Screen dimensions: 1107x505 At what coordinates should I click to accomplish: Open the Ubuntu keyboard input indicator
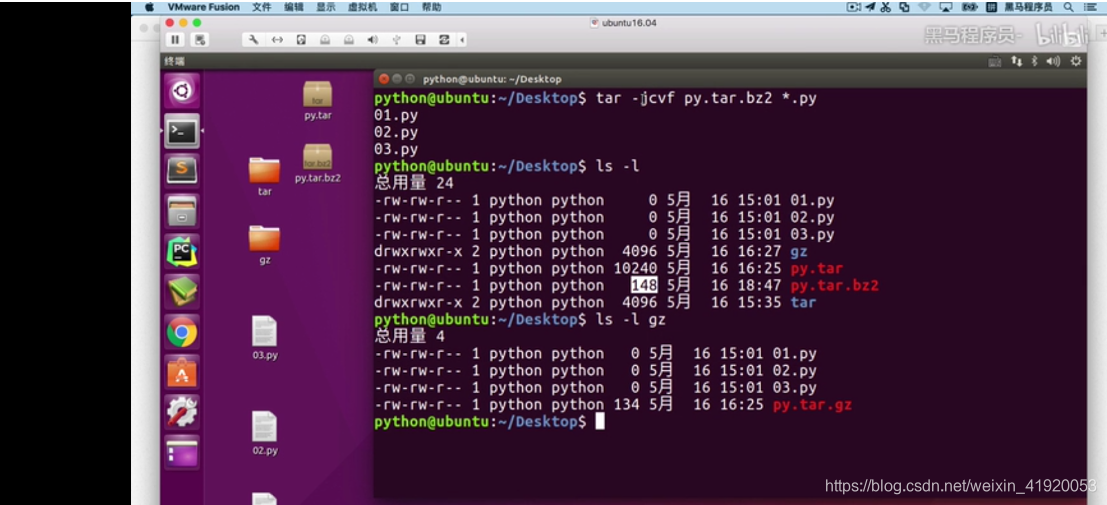pos(995,61)
